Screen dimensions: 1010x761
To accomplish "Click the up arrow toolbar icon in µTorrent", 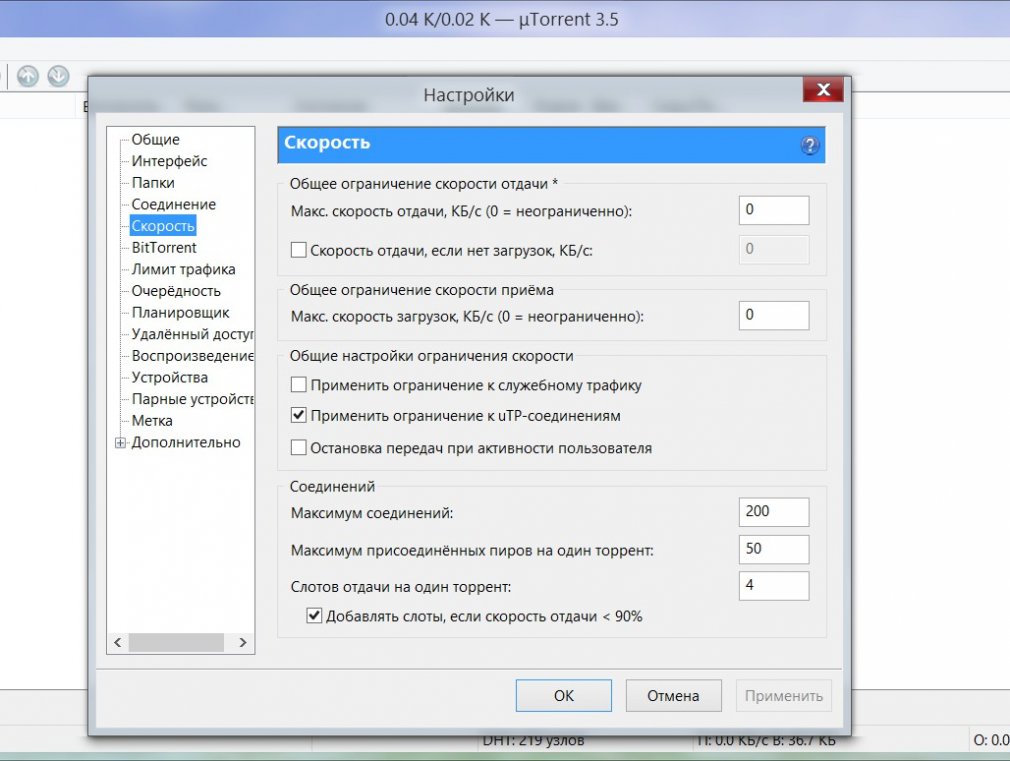I will coord(28,76).
